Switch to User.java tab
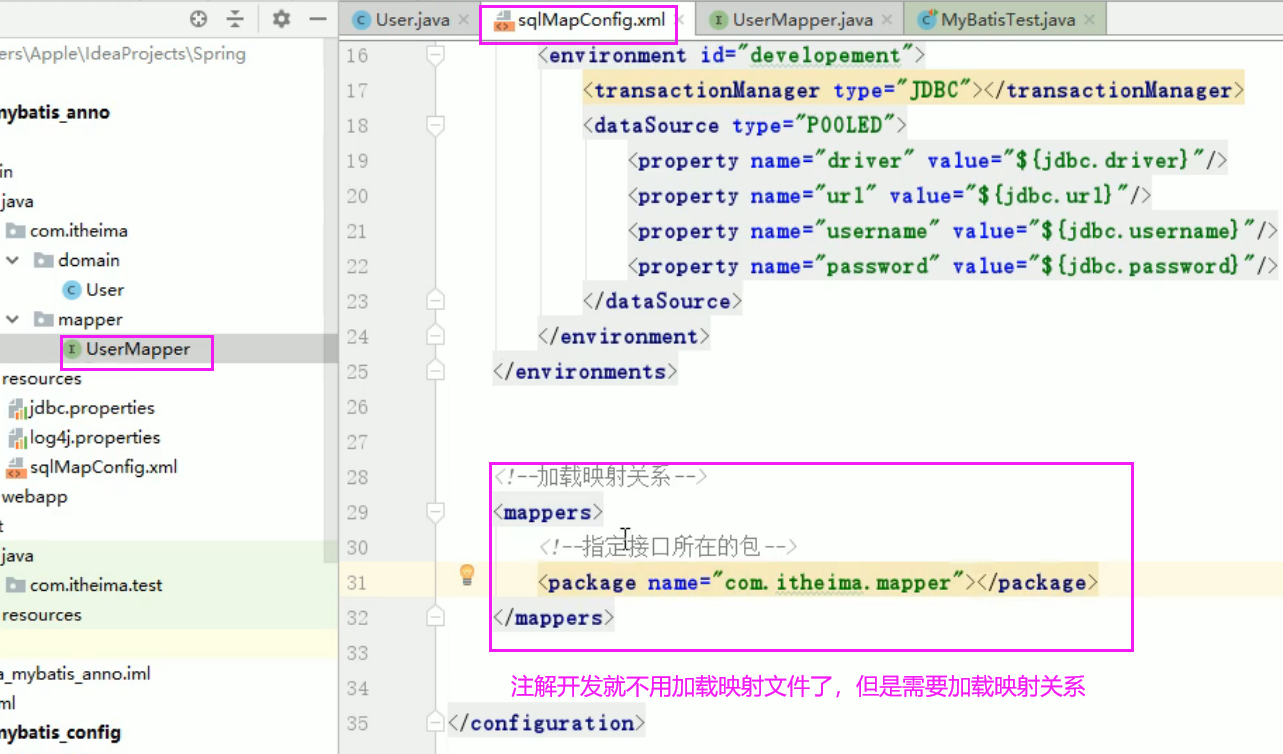Screen dimensions: 1283x754 pos(413,19)
